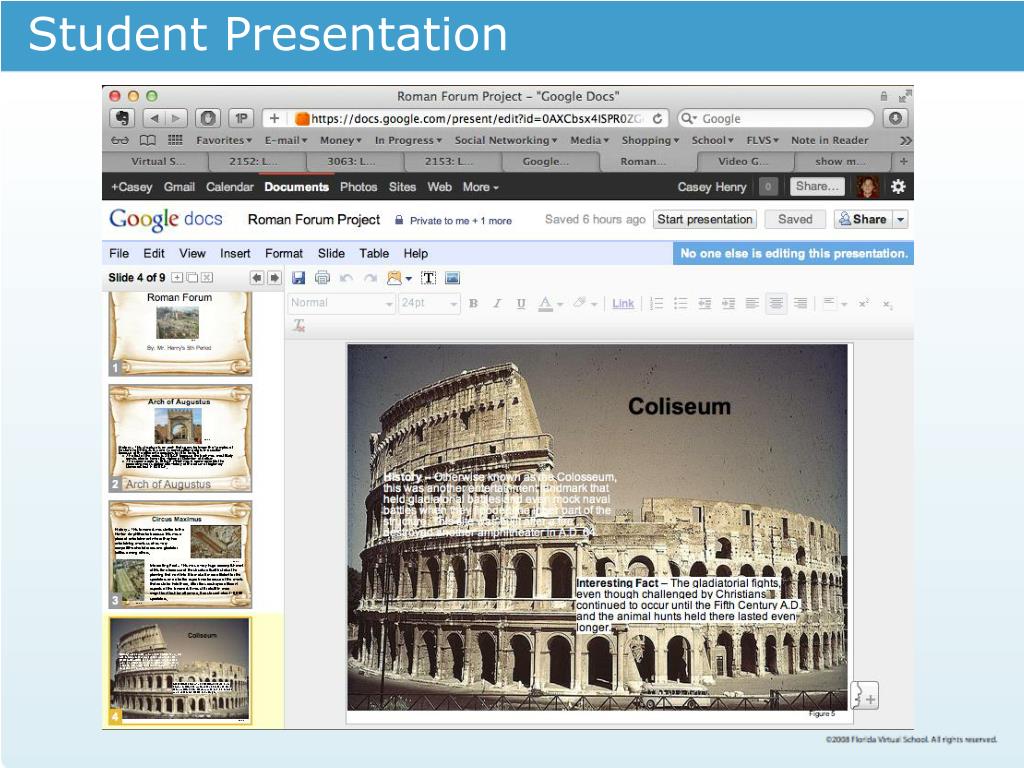
Task: Open the Reading List glasses icon
Action: click(120, 140)
